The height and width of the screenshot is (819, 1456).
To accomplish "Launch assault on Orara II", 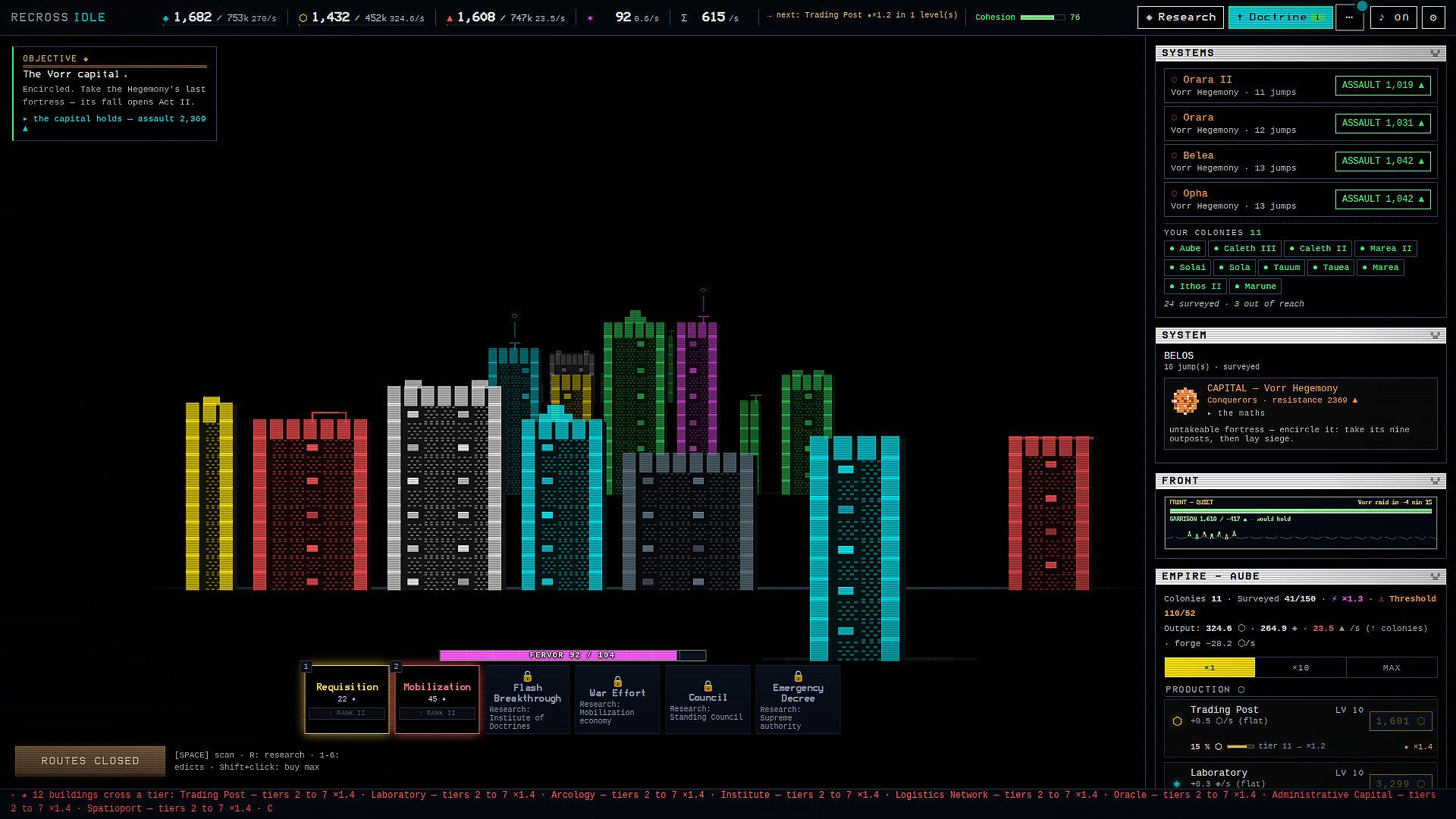I will [x=1382, y=86].
